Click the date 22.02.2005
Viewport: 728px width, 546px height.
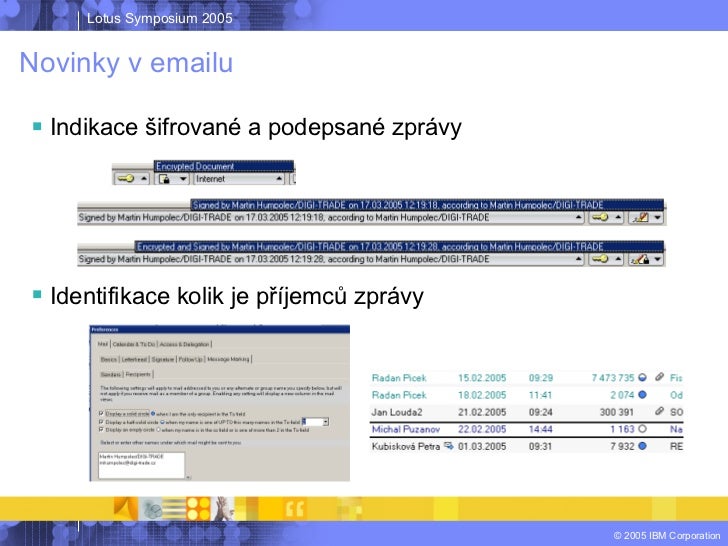(x=482, y=429)
